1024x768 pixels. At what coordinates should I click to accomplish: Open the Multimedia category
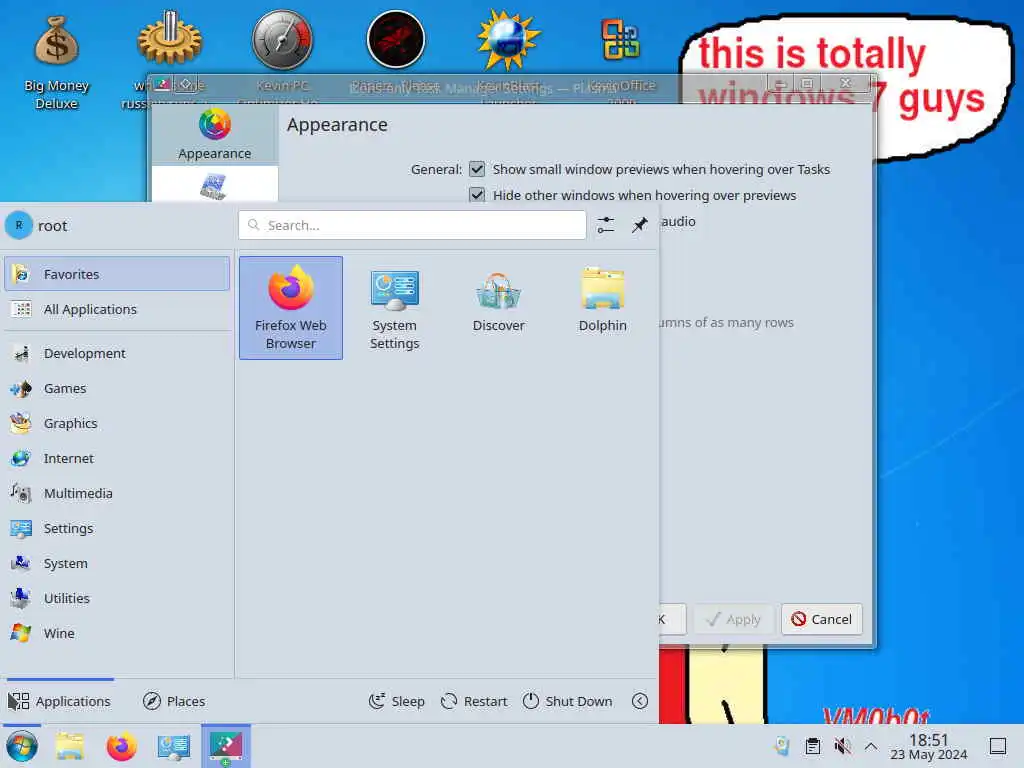tap(117, 493)
